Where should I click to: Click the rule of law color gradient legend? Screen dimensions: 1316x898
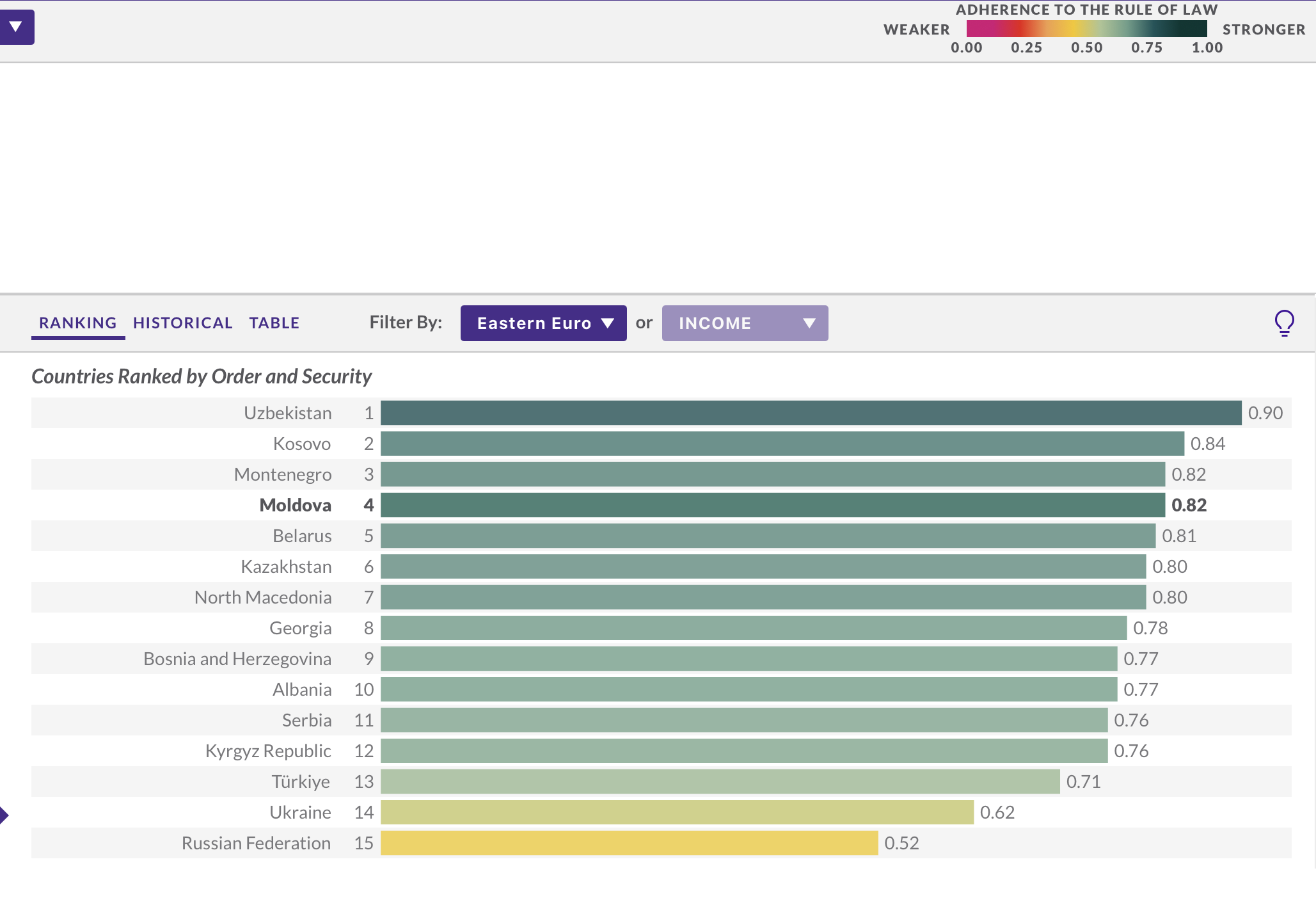click(x=1086, y=29)
